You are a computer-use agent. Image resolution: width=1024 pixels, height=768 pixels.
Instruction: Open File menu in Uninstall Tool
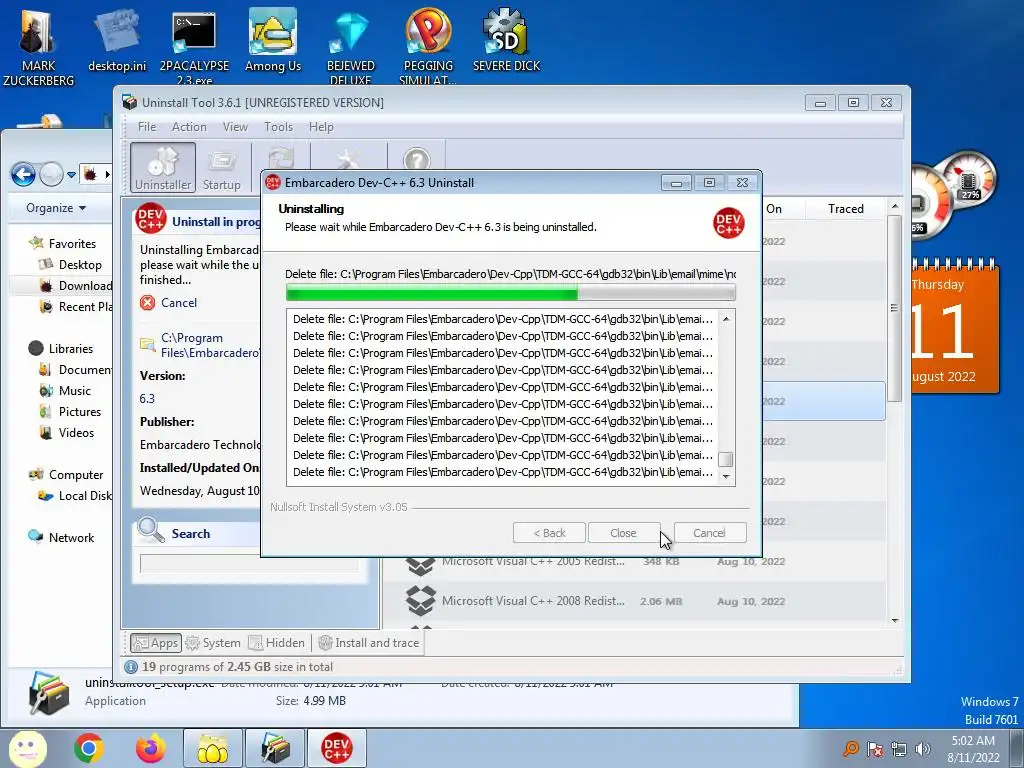(x=147, y=127)
